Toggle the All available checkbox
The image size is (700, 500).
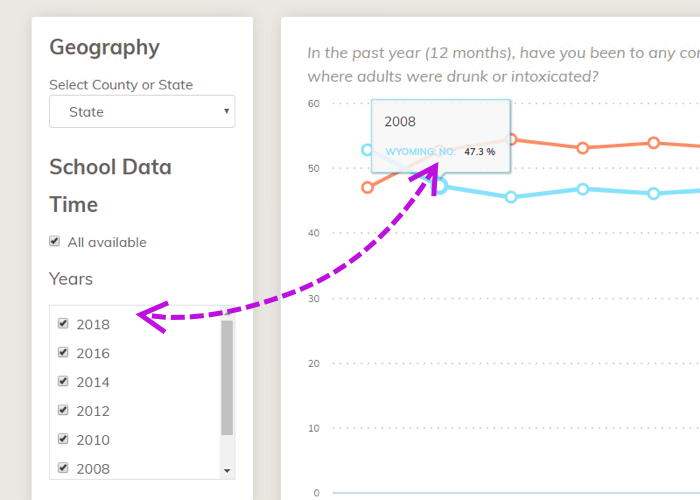(x=54, y=242)
